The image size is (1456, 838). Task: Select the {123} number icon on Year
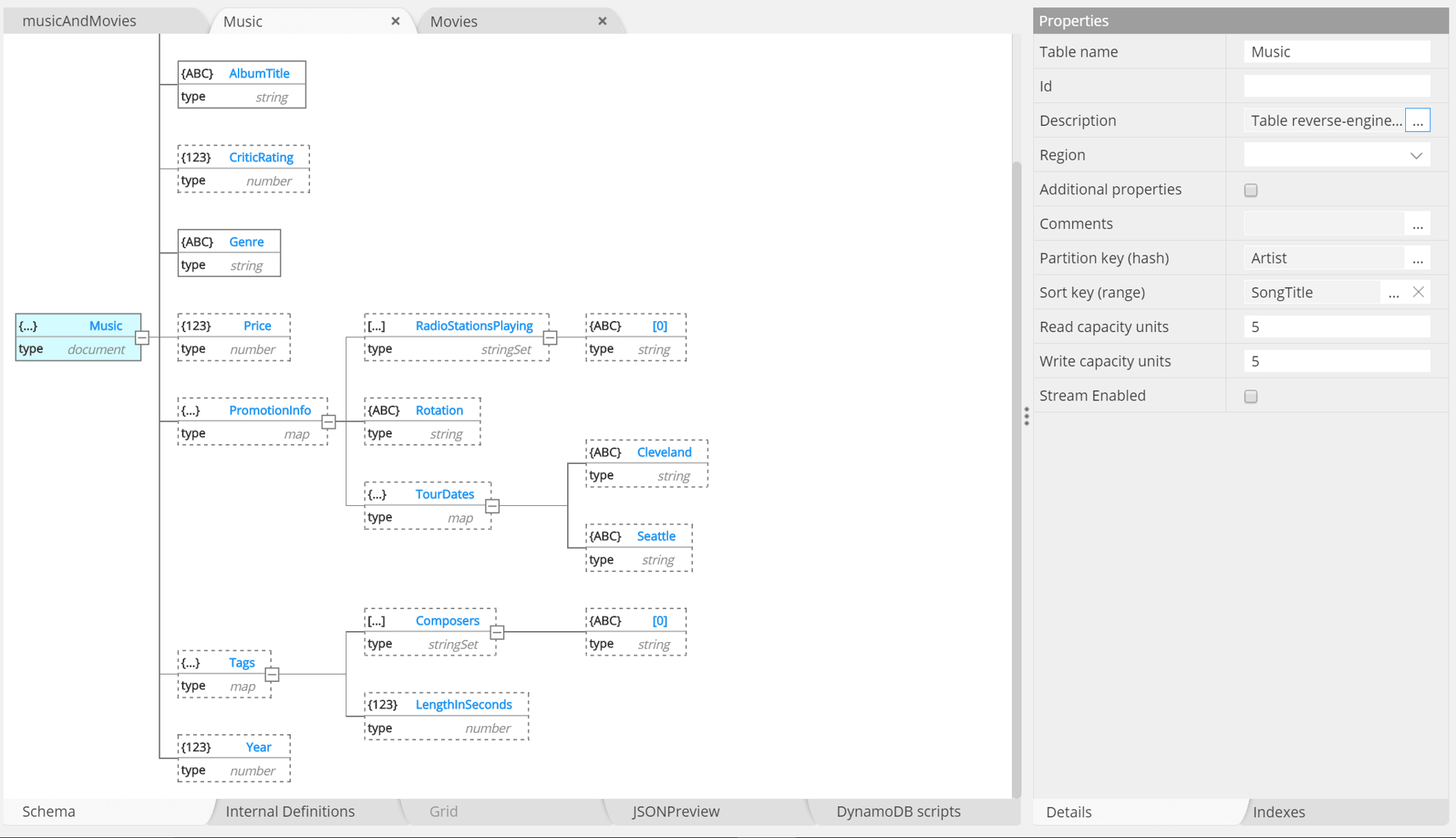click(x=196, y=747)
